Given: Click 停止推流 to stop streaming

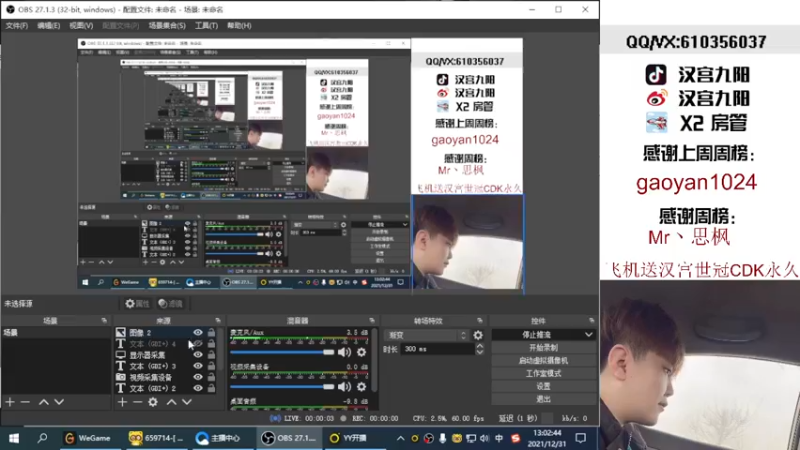Looking at the screenshot, I should (536, 335).
